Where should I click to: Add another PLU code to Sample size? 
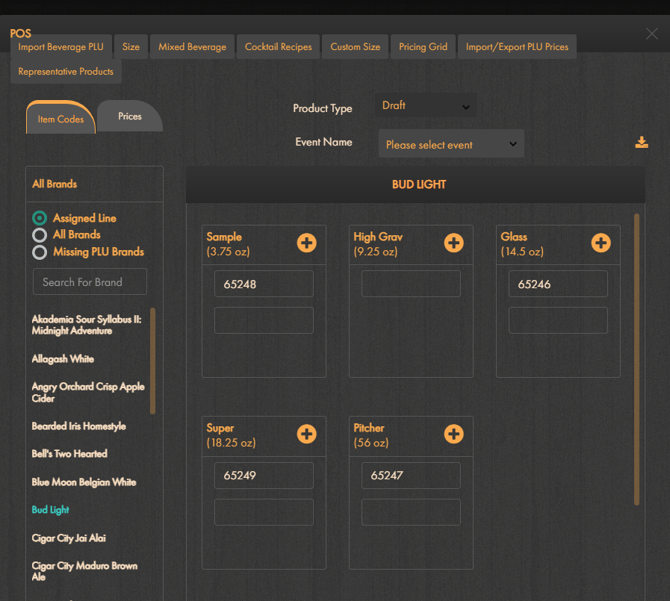click(x=306, y=243)
